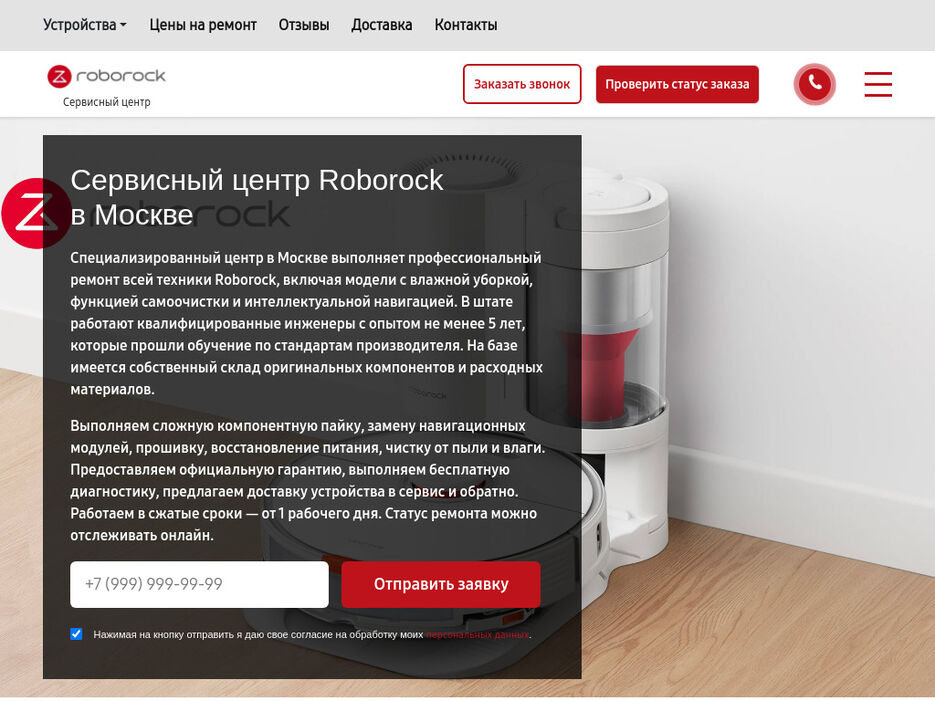
Task: Click the Сервисный центр Roborock heading
Action: tap(256, 197)
